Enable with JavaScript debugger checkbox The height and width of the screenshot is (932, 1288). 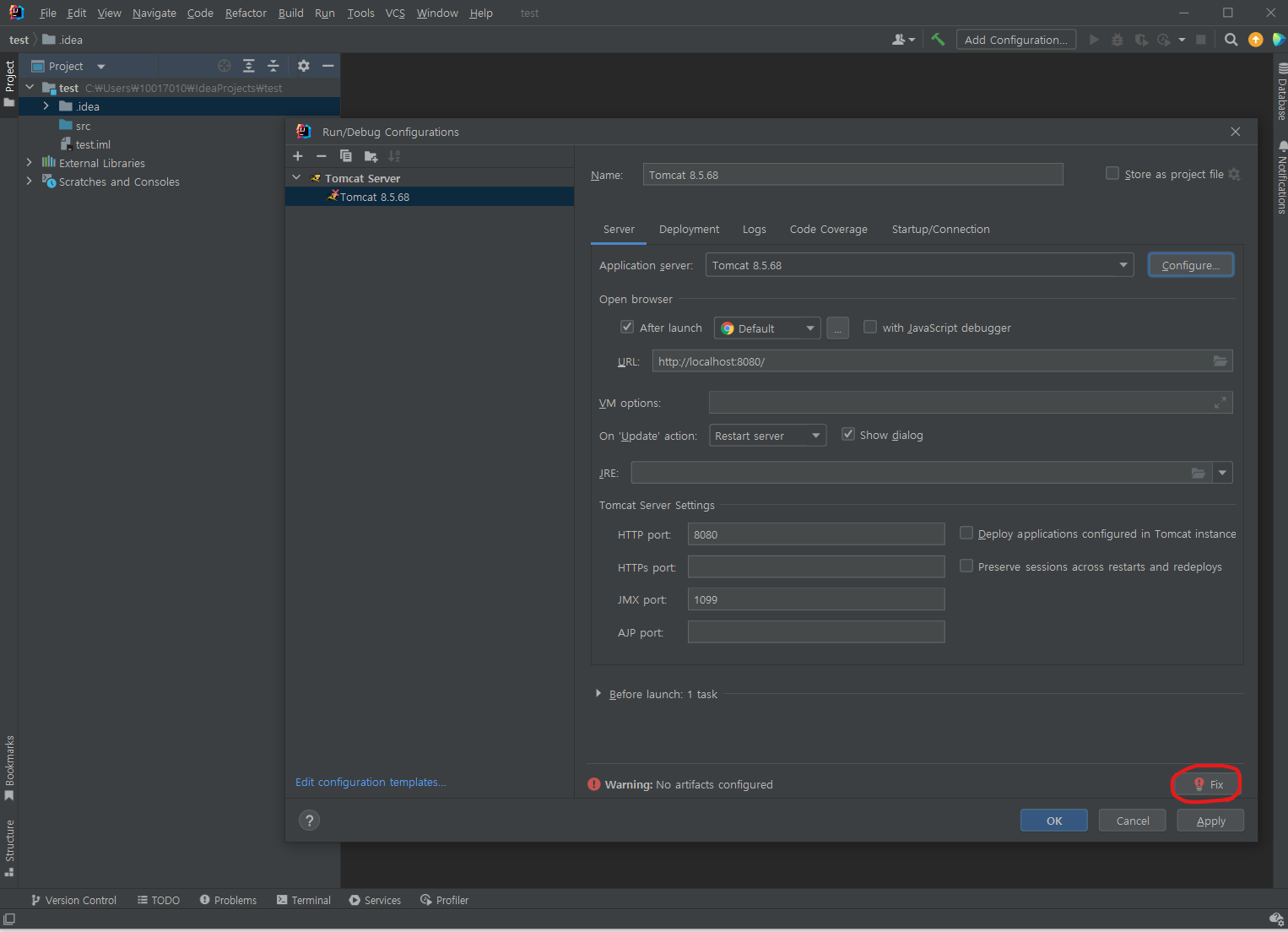[x=870, y=327]
